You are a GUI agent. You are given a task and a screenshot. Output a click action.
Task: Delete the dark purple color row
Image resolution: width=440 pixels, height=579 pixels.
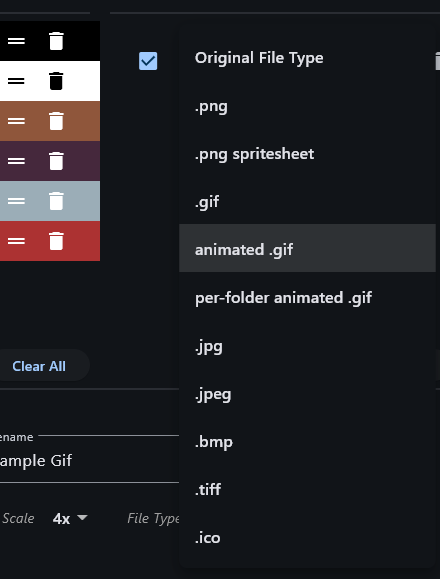(56, 161)
